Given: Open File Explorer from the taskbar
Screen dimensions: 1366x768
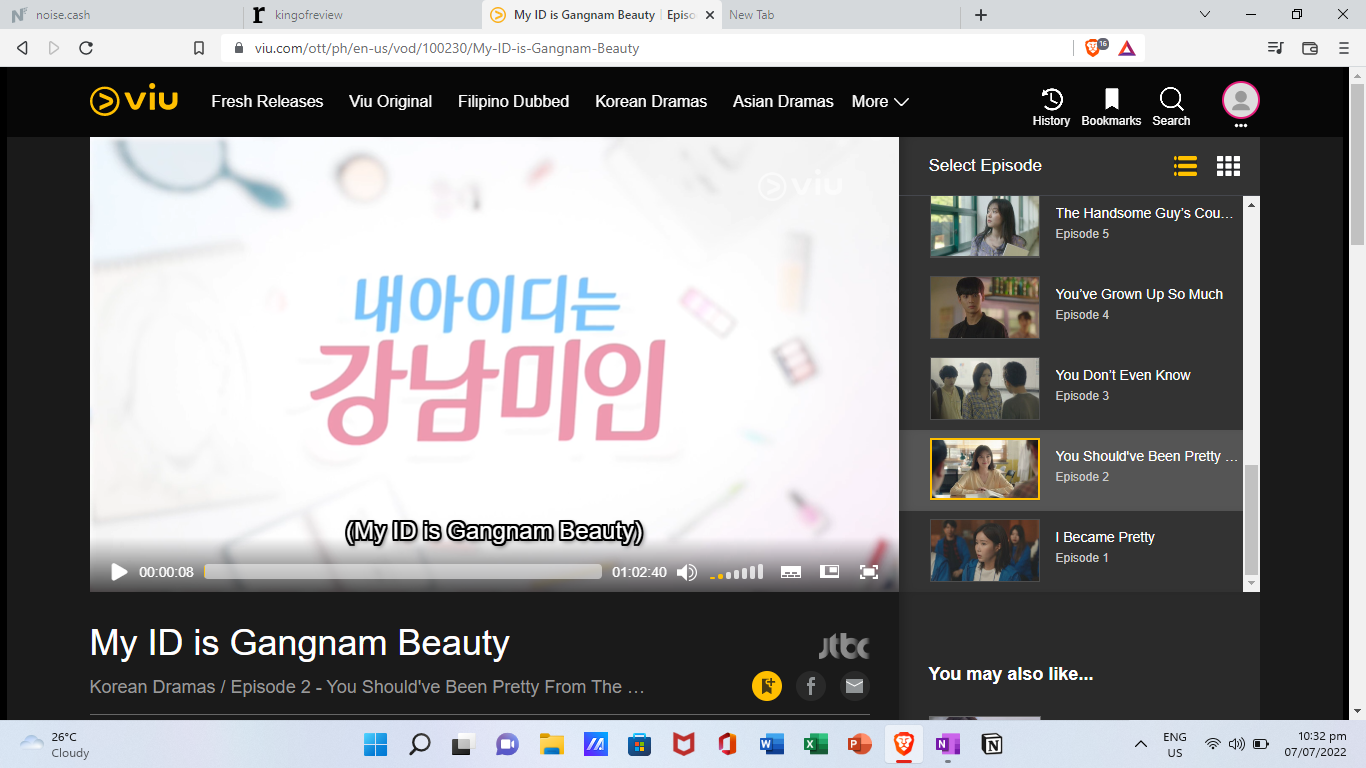Looking at the screenshot, I should pos(551,744).
